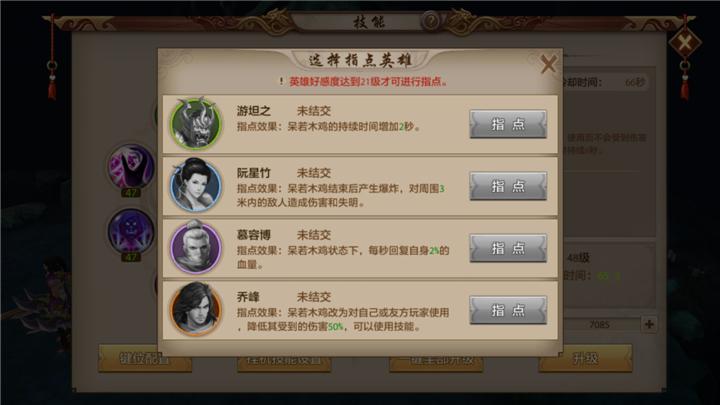Click the 升级 upgrade button
This screenshot has width=720, height=405.
585,358
